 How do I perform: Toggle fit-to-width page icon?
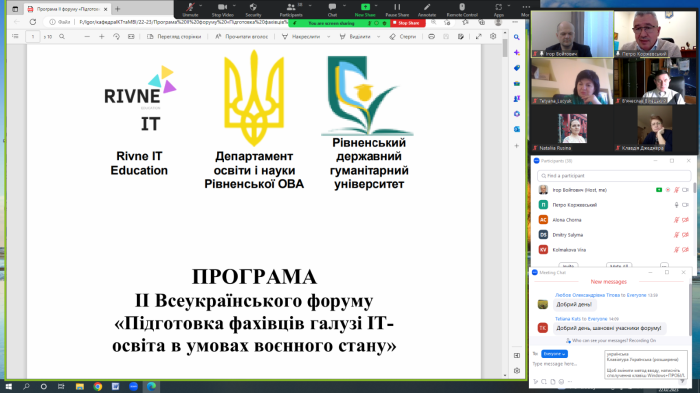(x=131, y=37)
